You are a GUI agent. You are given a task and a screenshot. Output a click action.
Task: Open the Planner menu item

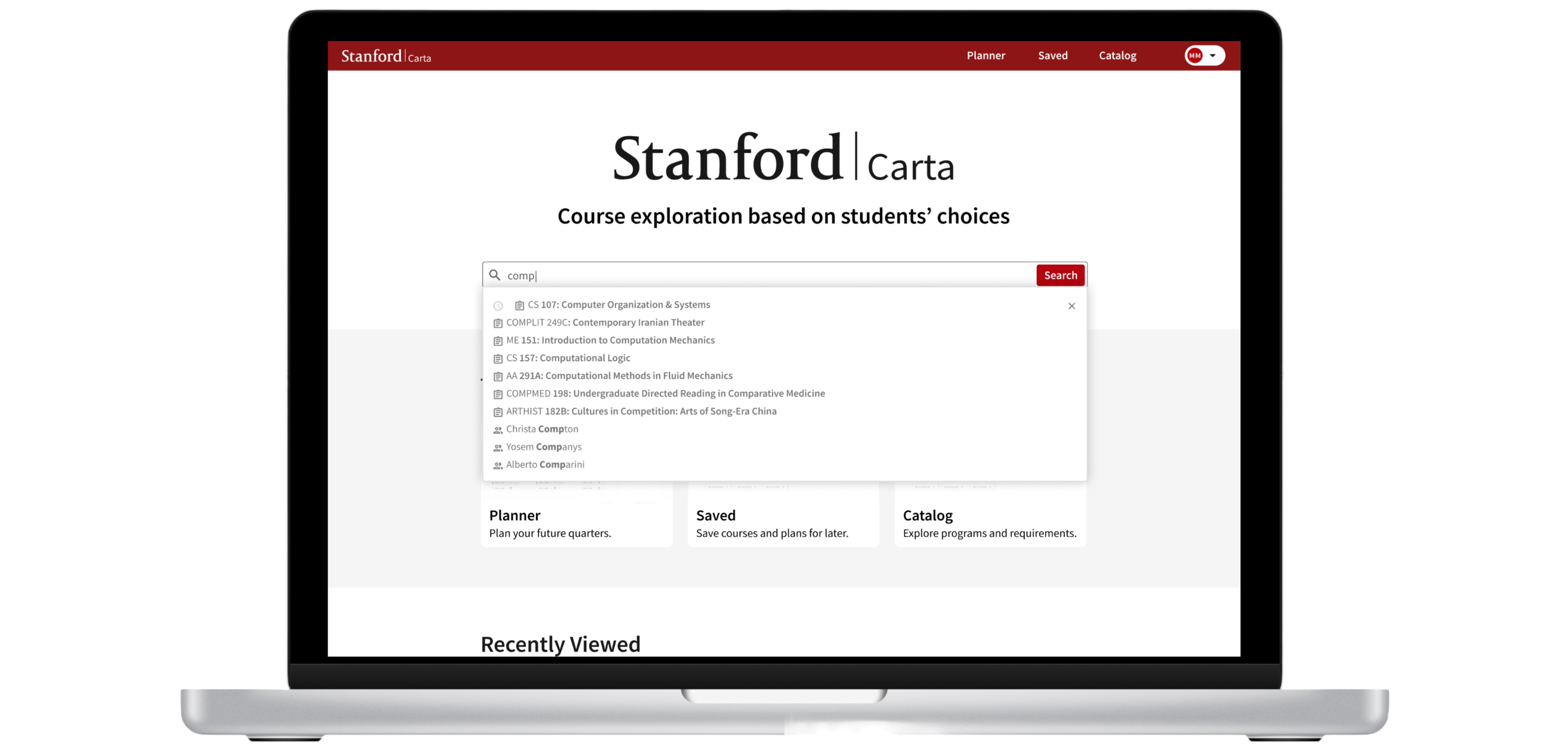(986, 56)
